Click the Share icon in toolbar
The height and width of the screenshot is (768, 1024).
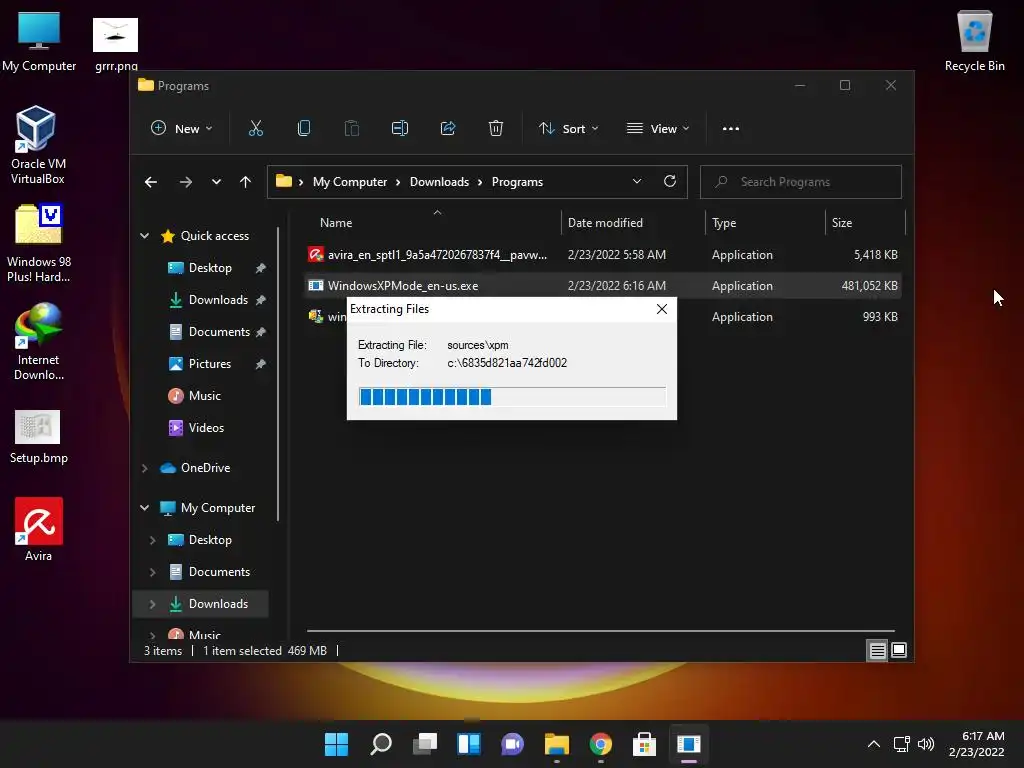pos(448,129)
